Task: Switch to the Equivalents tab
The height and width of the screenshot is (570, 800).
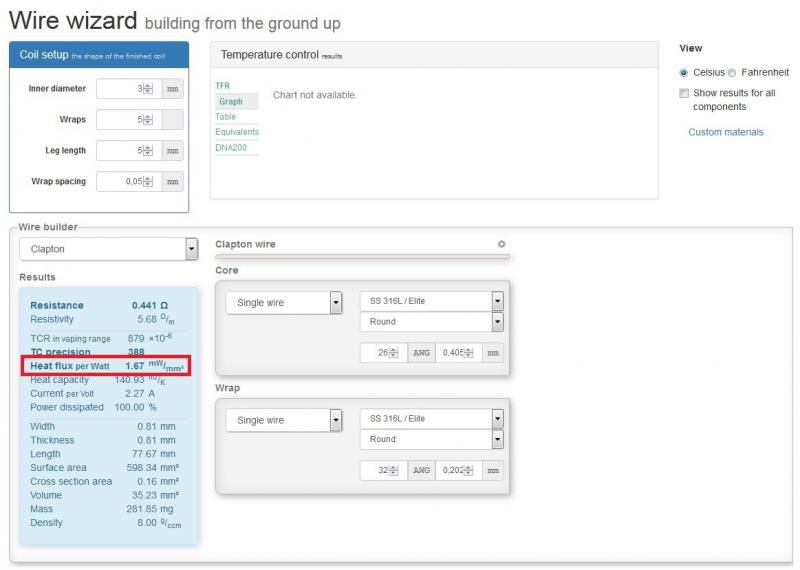Action: tap(237, 132)
